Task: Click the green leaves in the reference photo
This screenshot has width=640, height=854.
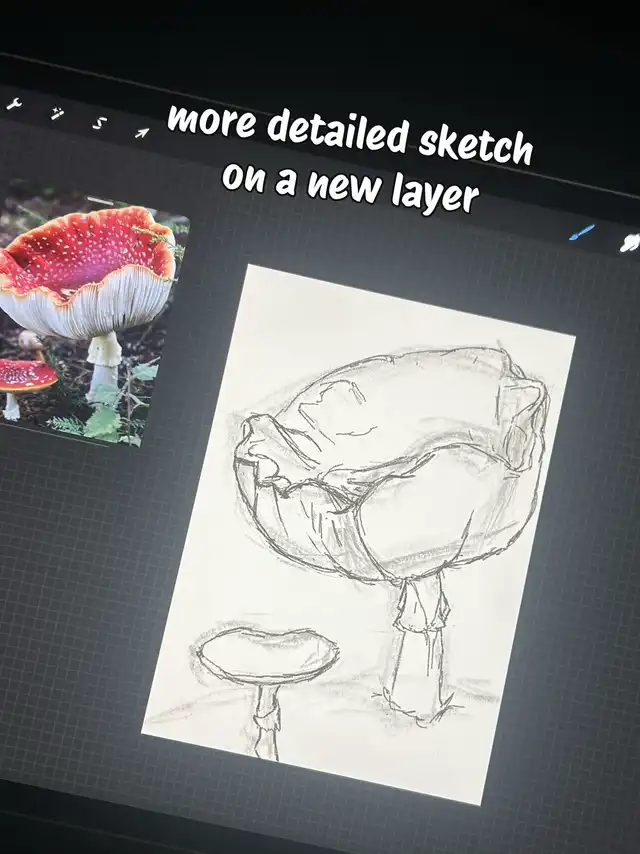Action: tap(105, 420)
